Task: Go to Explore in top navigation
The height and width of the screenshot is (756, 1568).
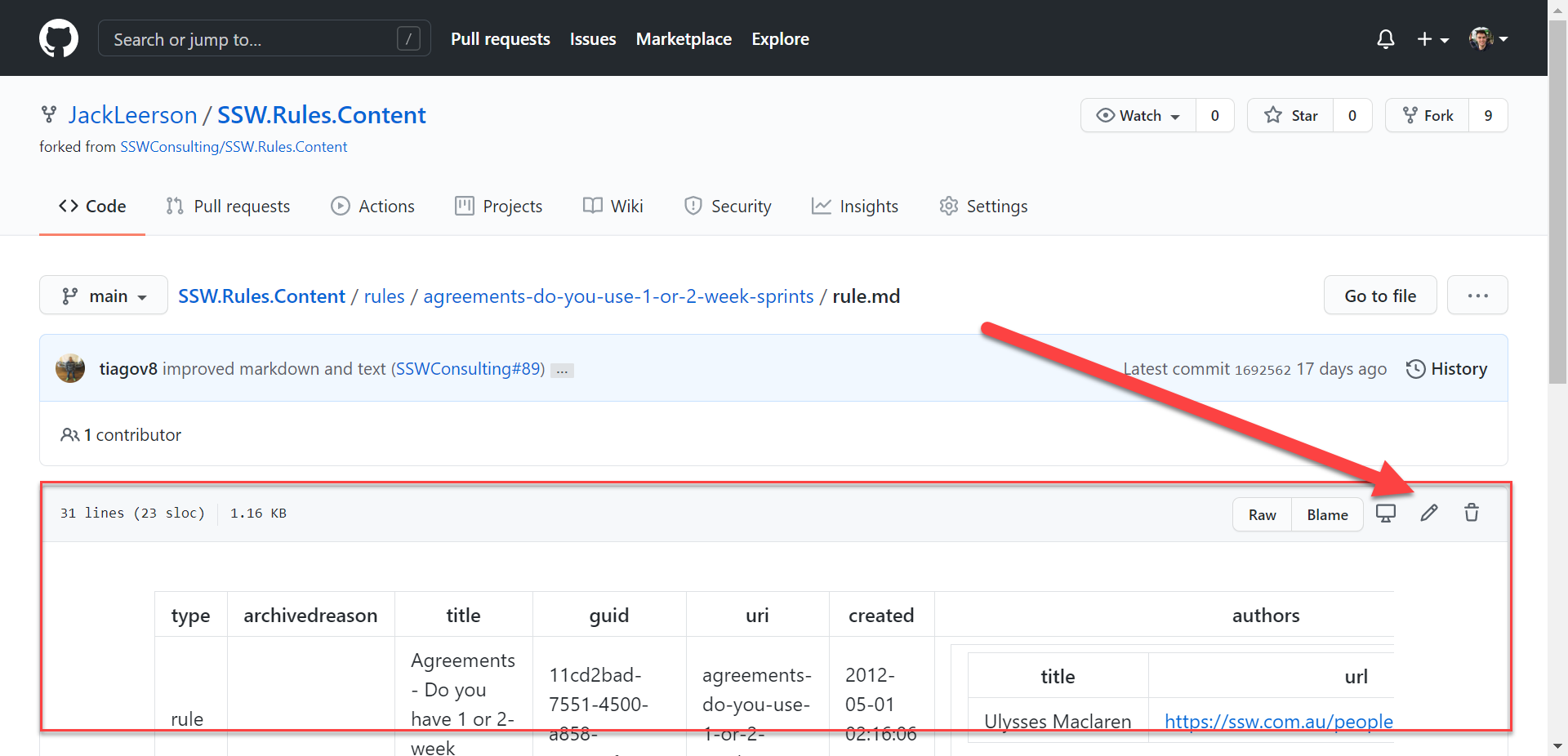Action: click(780, 39)
